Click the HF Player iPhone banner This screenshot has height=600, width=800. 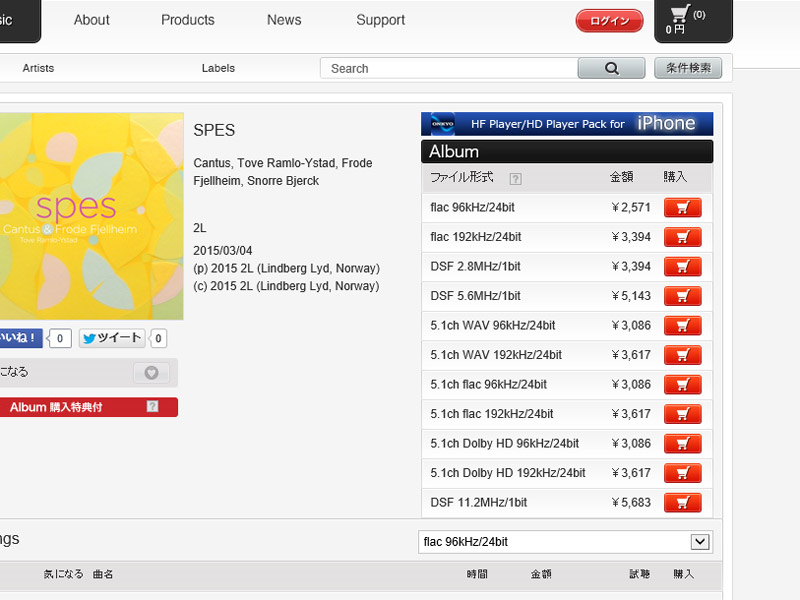567,124
